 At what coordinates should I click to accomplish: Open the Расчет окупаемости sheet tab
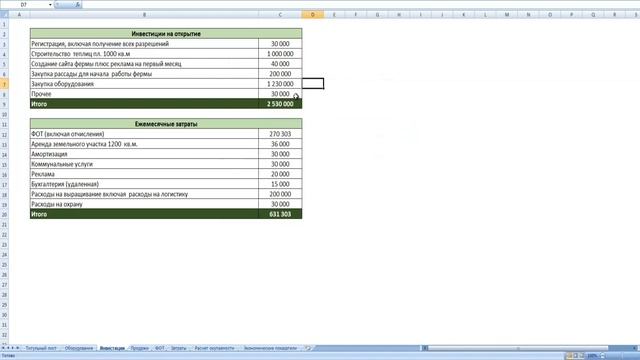(x=214, y=348)
